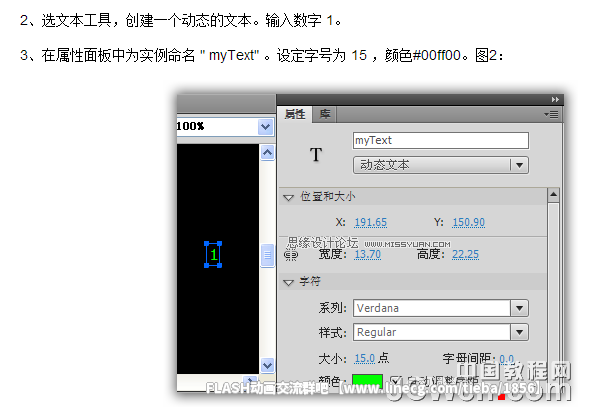This screenshot has width=592, height=407.
Task: Switch to the 属性 tab
Action: click(x=294, y=114)
